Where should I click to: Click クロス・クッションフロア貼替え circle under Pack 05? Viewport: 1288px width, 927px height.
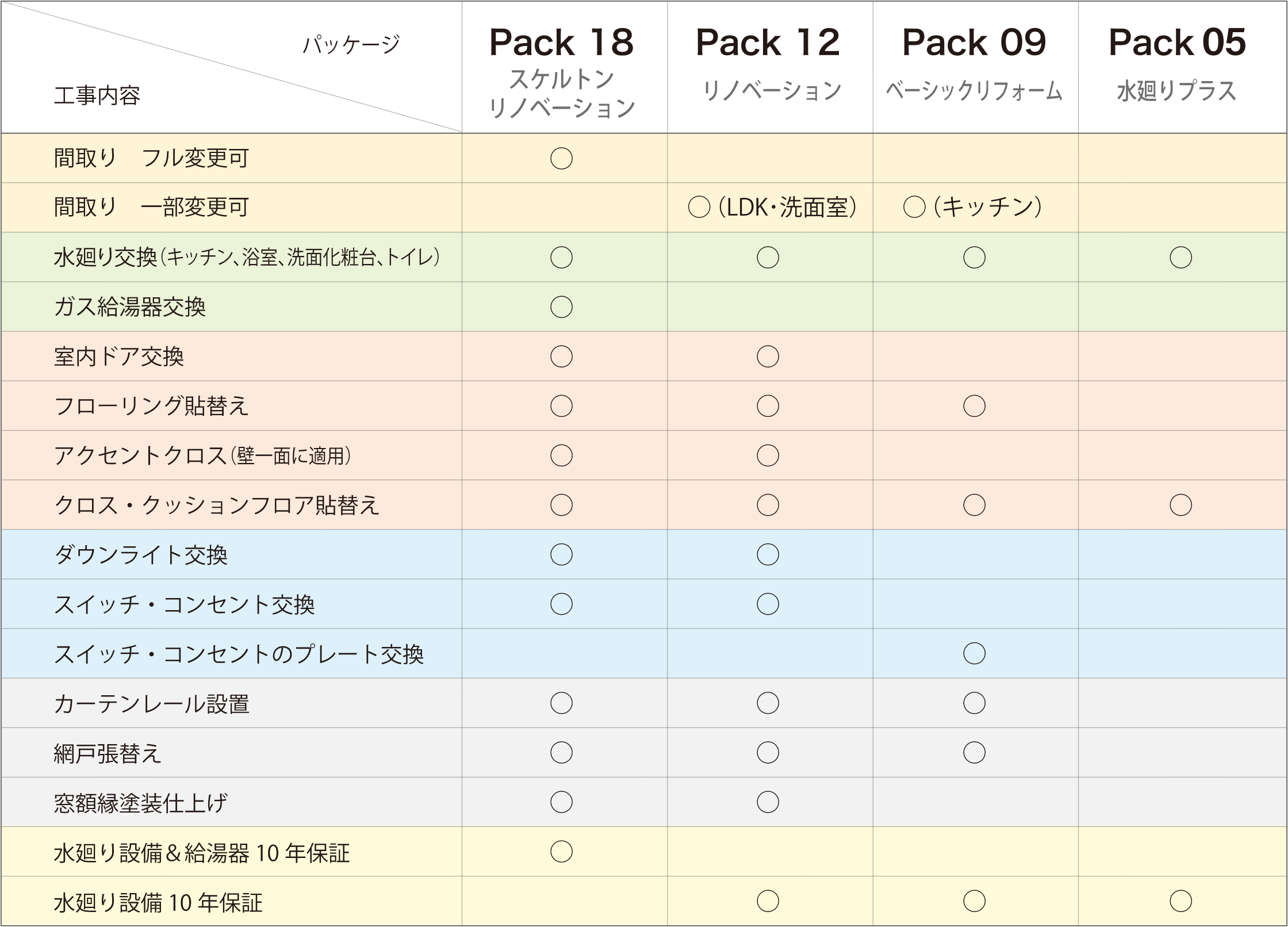(1180, 505)
